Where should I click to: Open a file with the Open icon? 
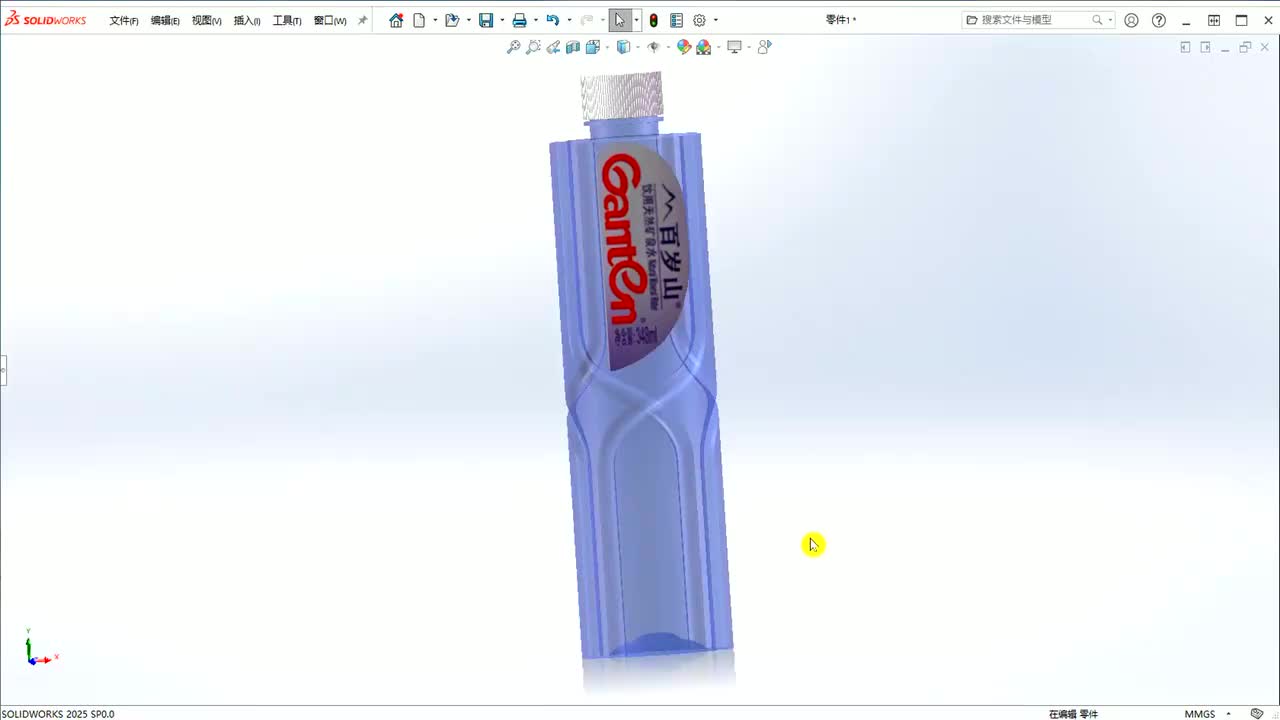tap(452, 20)
